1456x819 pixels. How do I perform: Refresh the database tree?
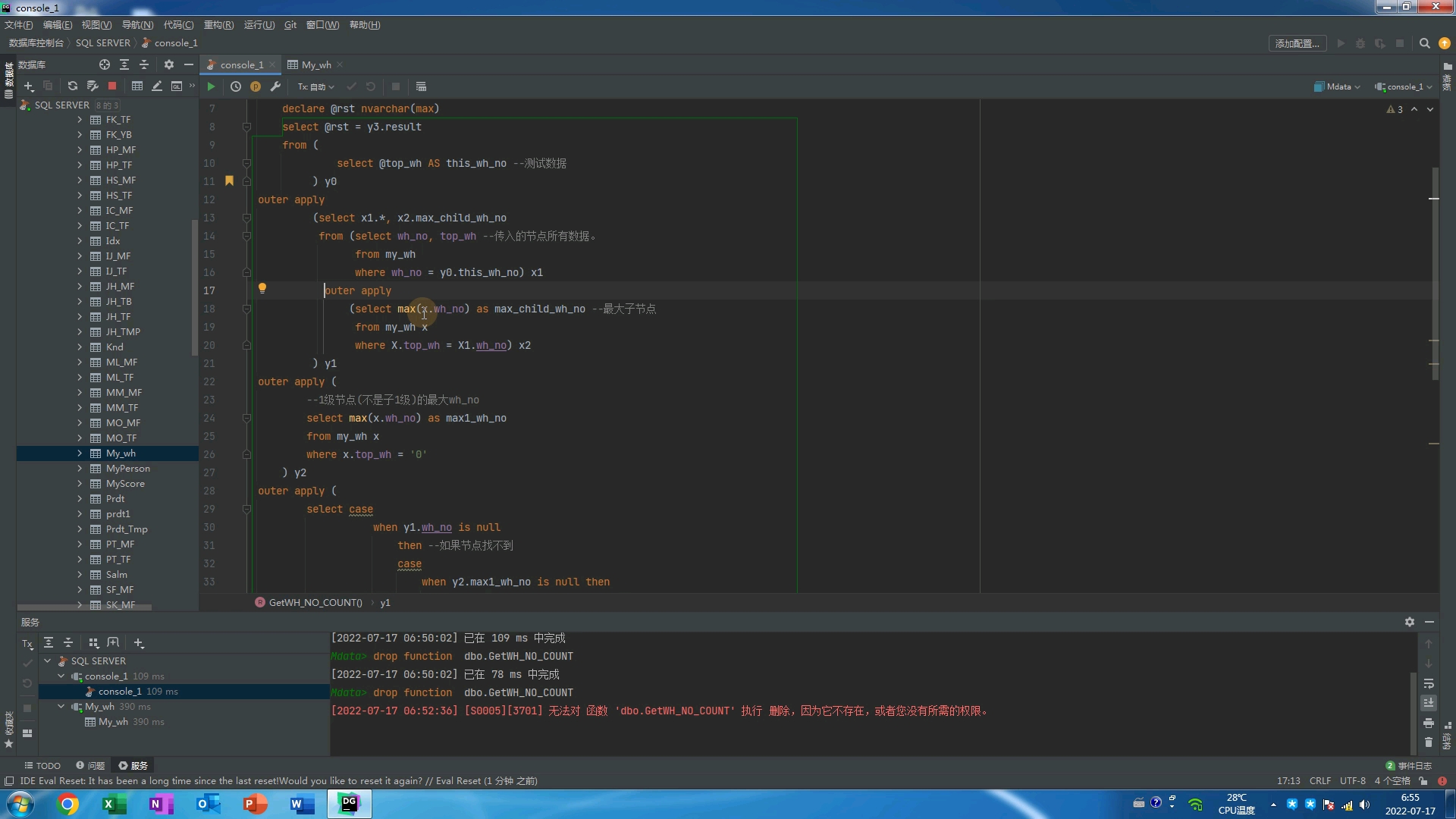72,86
